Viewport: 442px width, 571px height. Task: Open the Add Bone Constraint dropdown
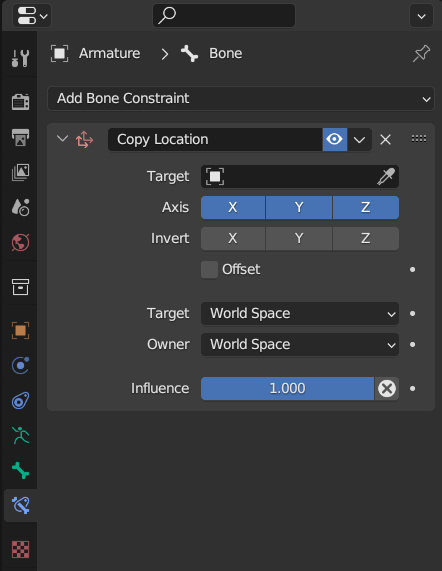pyautogui.click(x=241, y=98)
